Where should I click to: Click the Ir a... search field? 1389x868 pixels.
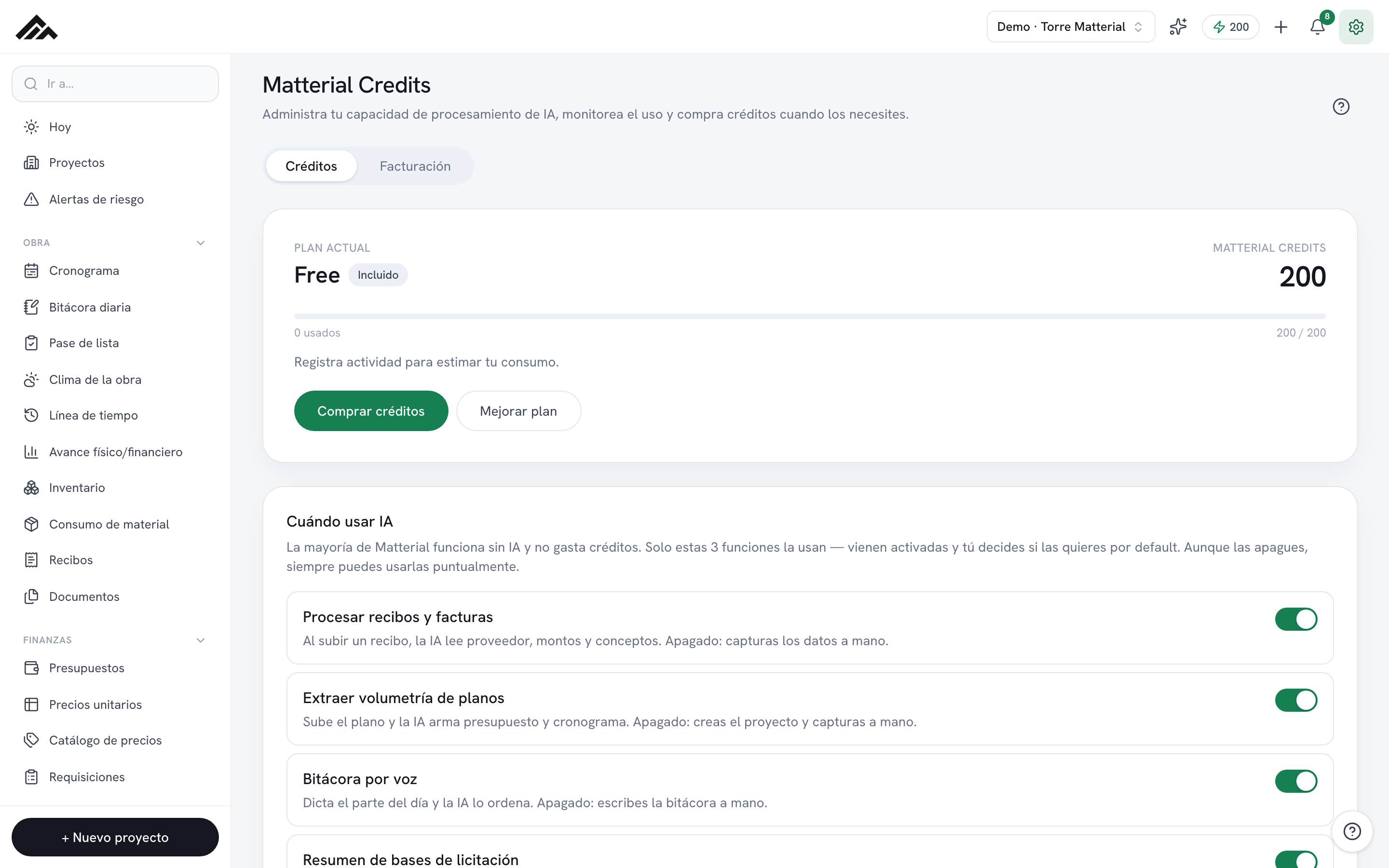click(115, 84)
